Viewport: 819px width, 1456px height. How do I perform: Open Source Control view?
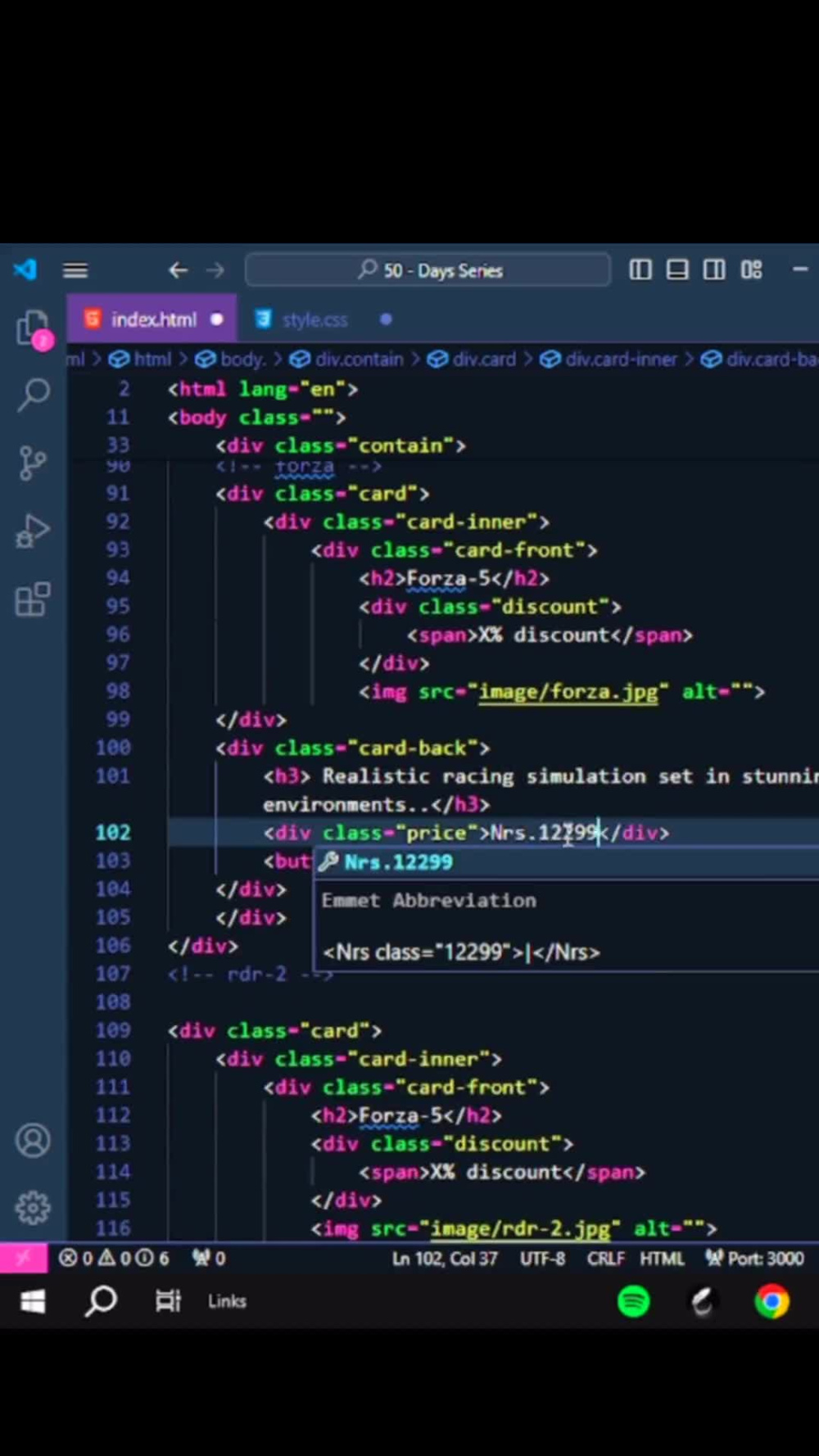coord(33,463)
